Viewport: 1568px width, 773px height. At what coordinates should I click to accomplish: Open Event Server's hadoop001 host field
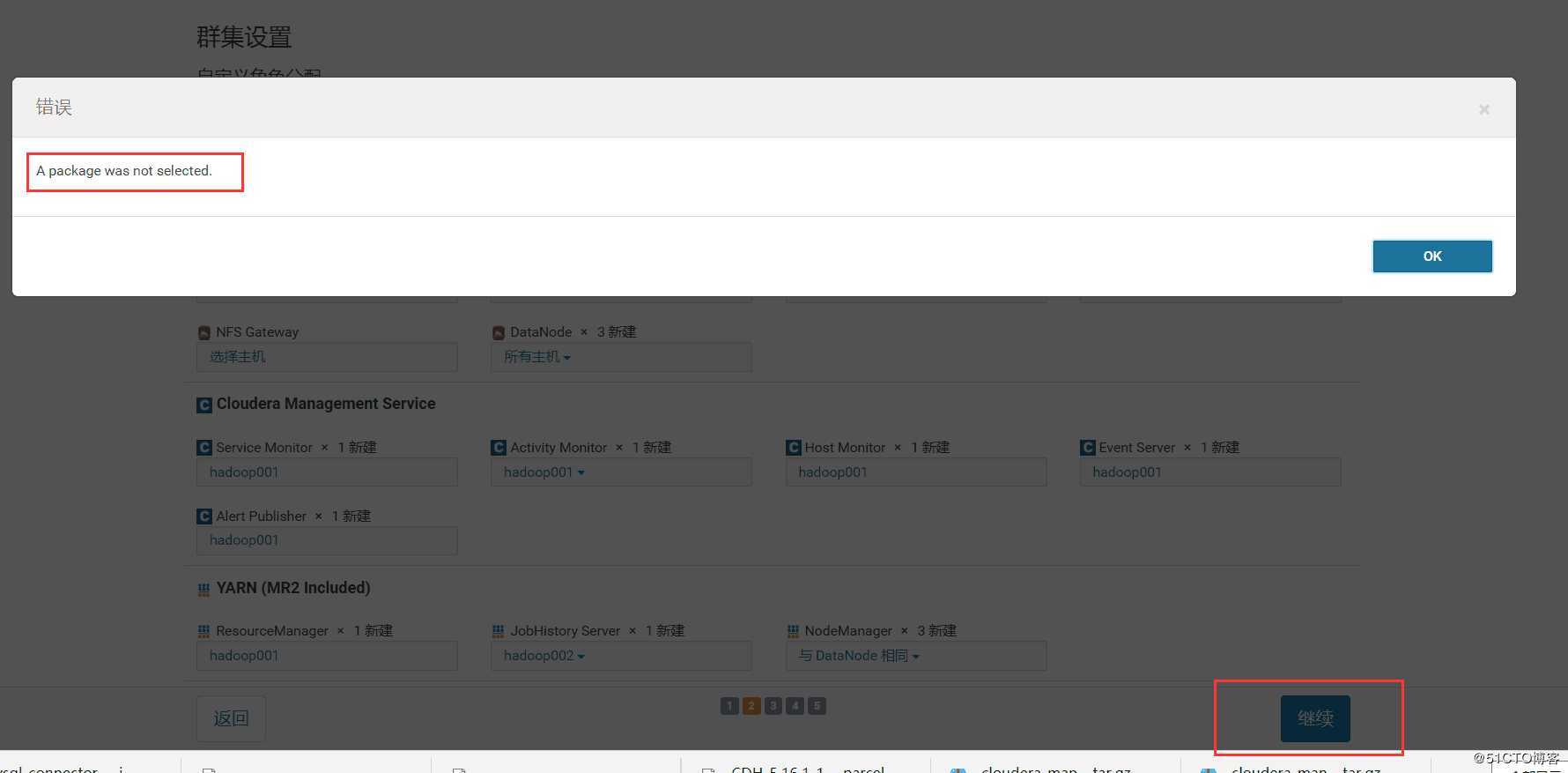(x=1210, y=472)
